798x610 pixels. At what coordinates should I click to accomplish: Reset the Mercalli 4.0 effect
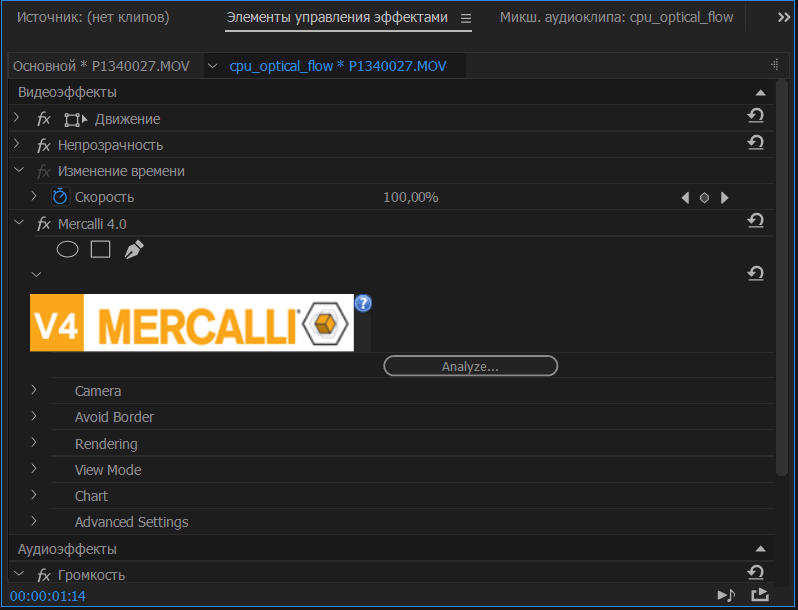coord(755,221)
